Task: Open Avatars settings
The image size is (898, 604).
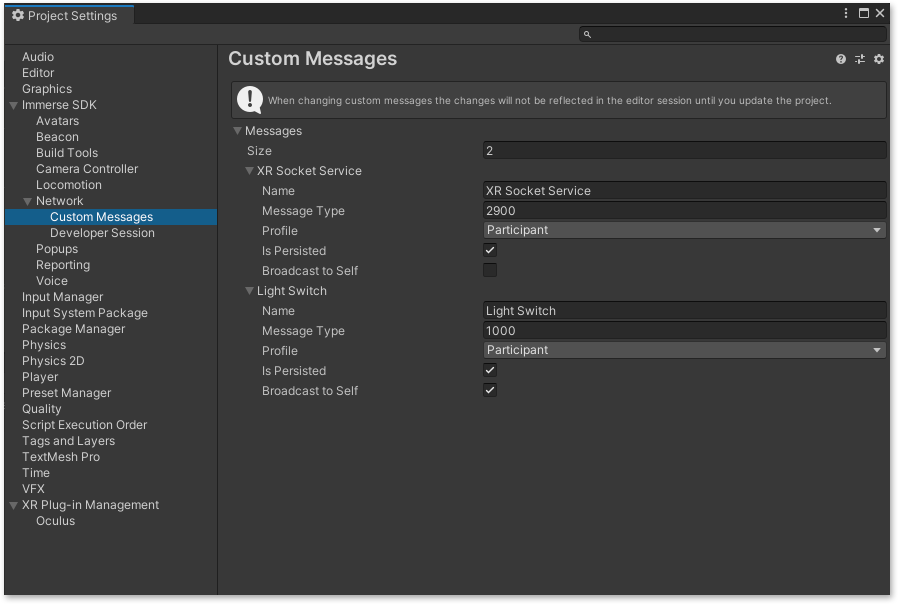Action: coord(57,121)
